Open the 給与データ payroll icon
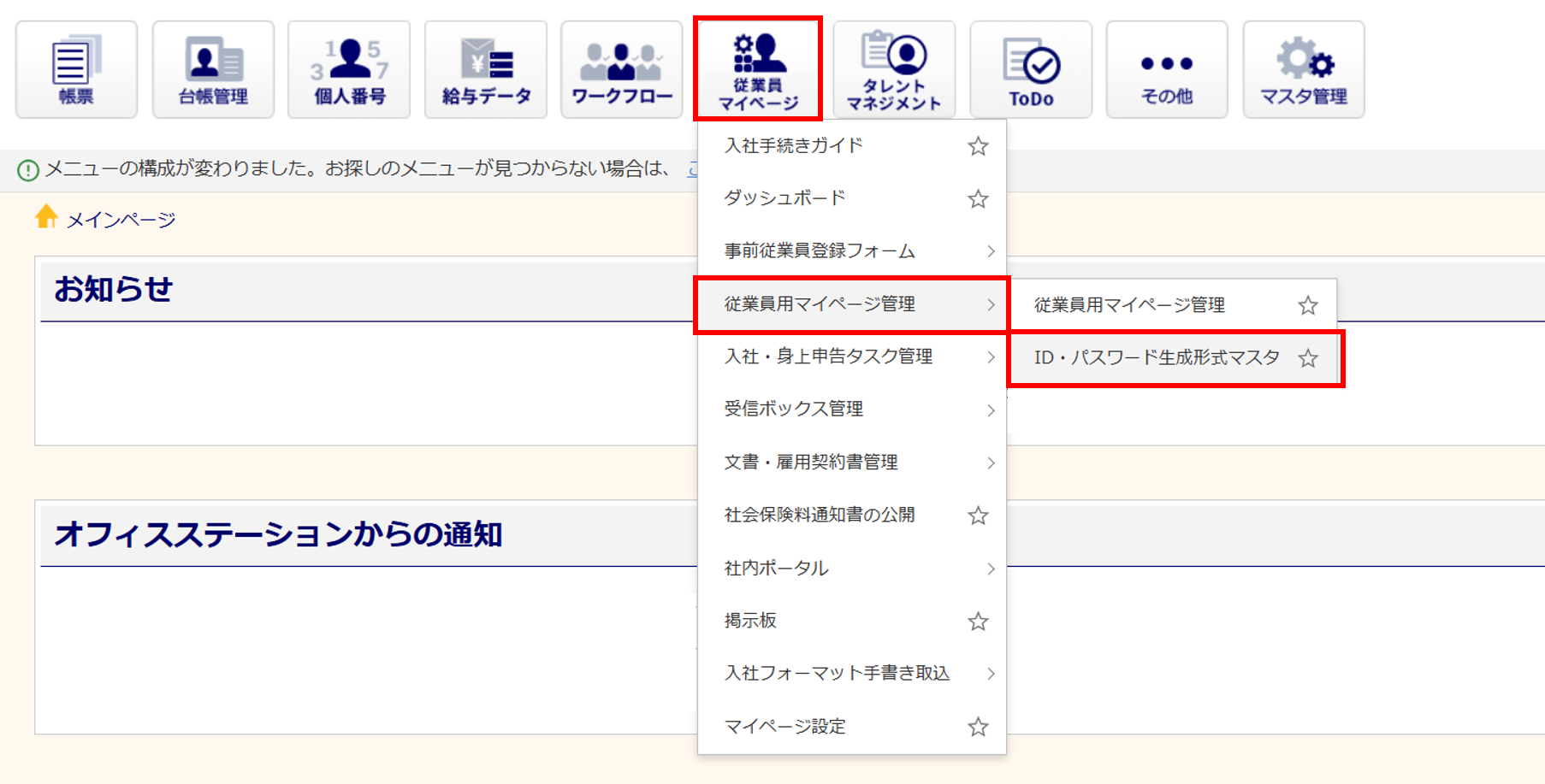The image size is (1545, 784). (x=485, y=69)
